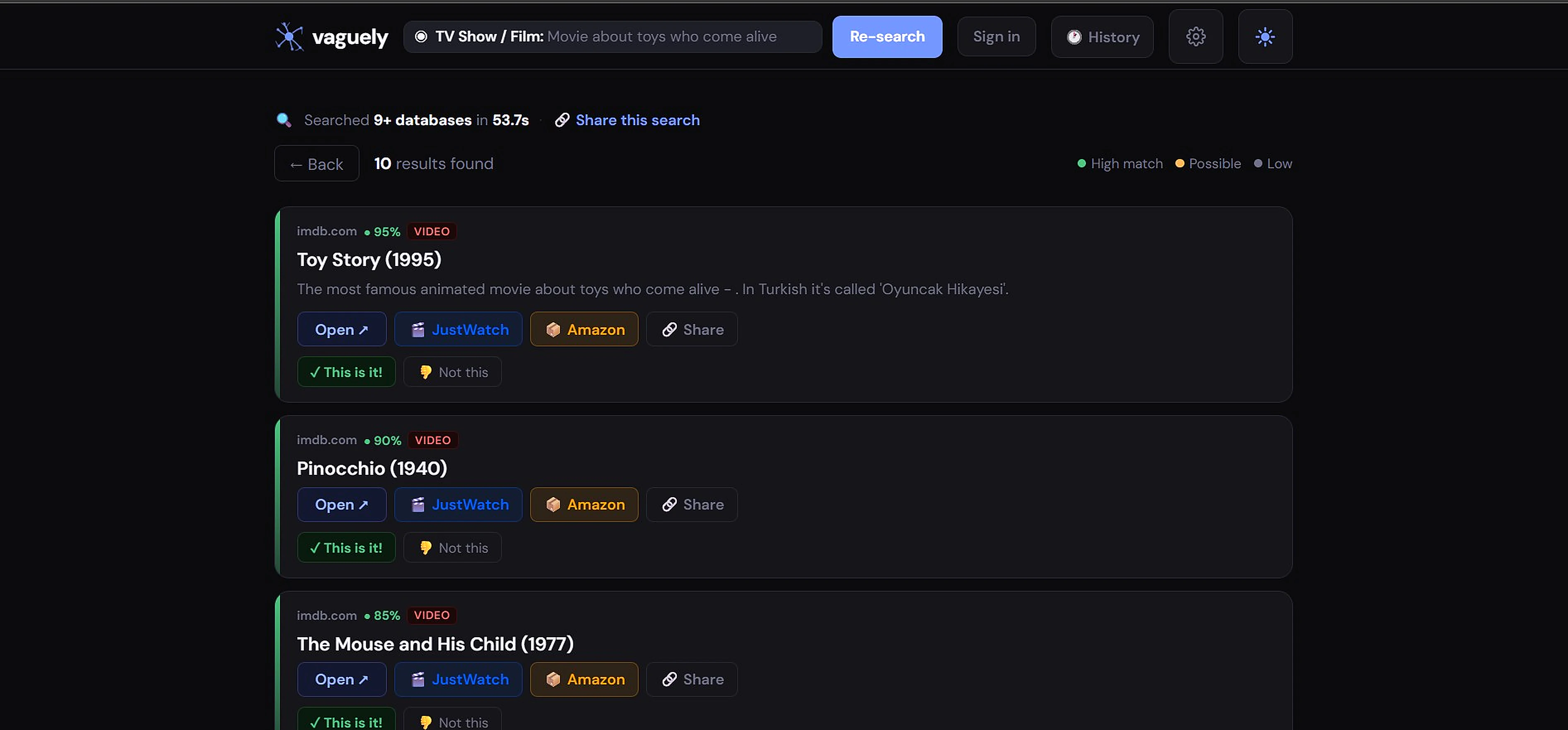Find Pinocchio on Amazon

[x=584, y=505]
